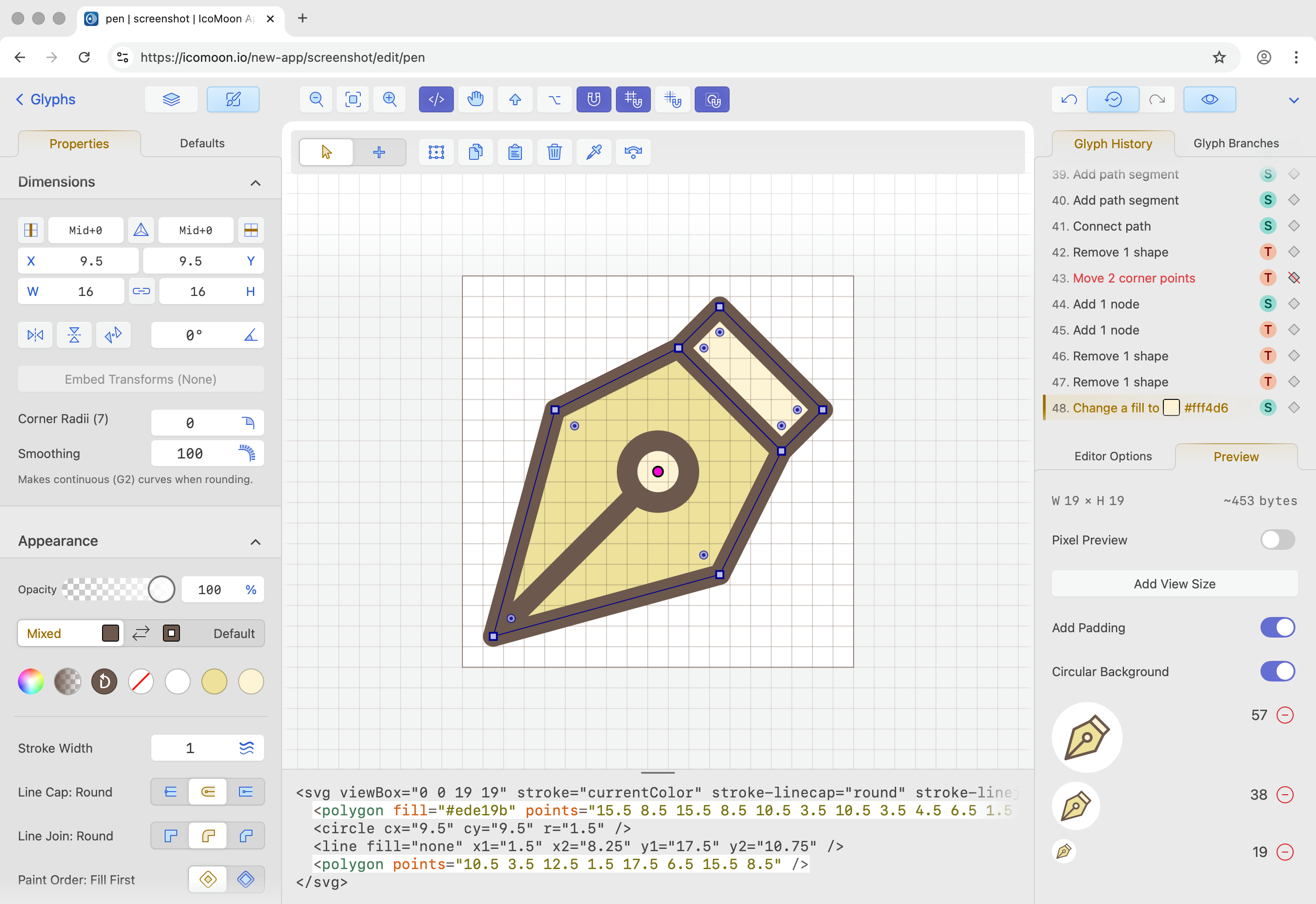This screenshot has height=904, width=1316.
Task: Click the Add View Size button
Action: click(1173, 583)
